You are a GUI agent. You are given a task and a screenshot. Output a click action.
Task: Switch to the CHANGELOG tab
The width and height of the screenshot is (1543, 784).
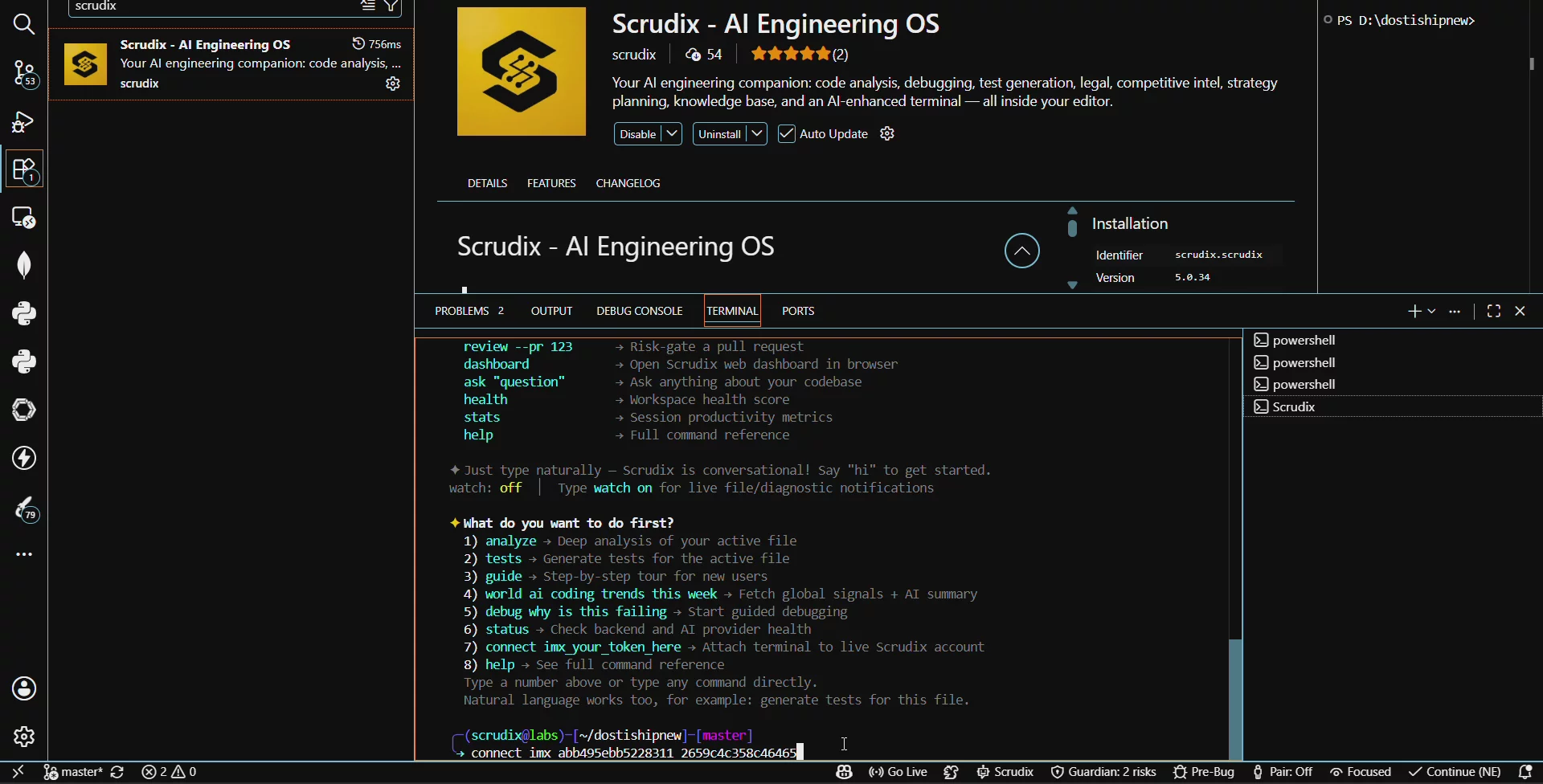628,183
